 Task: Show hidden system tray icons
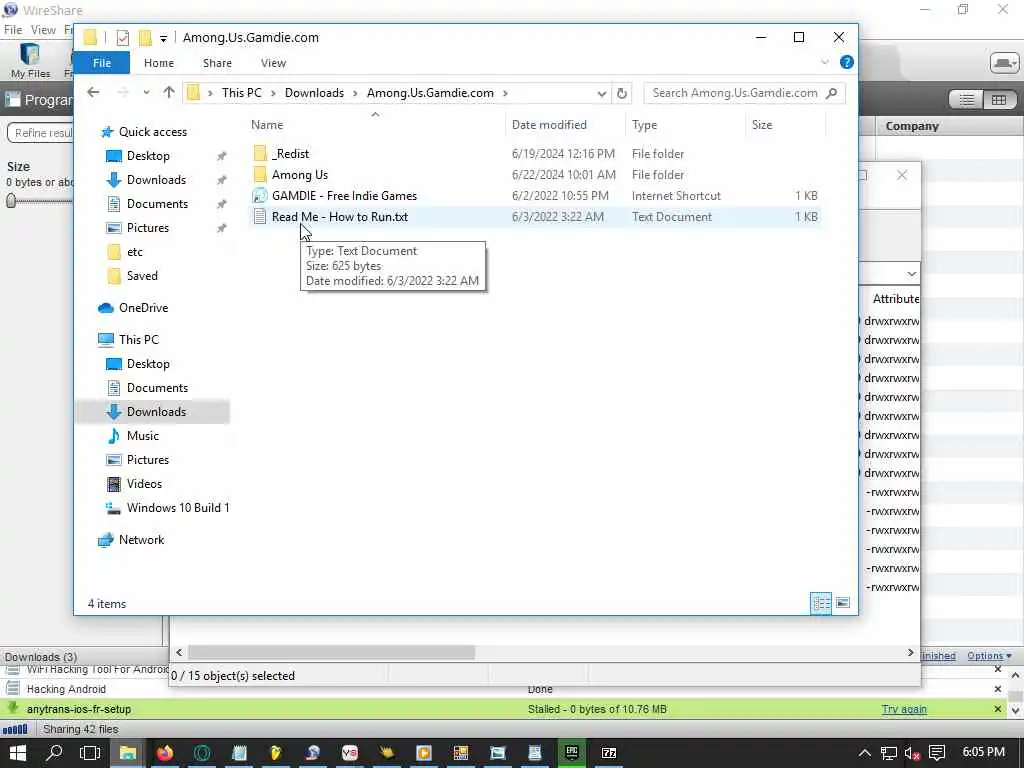tap(865, 754)
